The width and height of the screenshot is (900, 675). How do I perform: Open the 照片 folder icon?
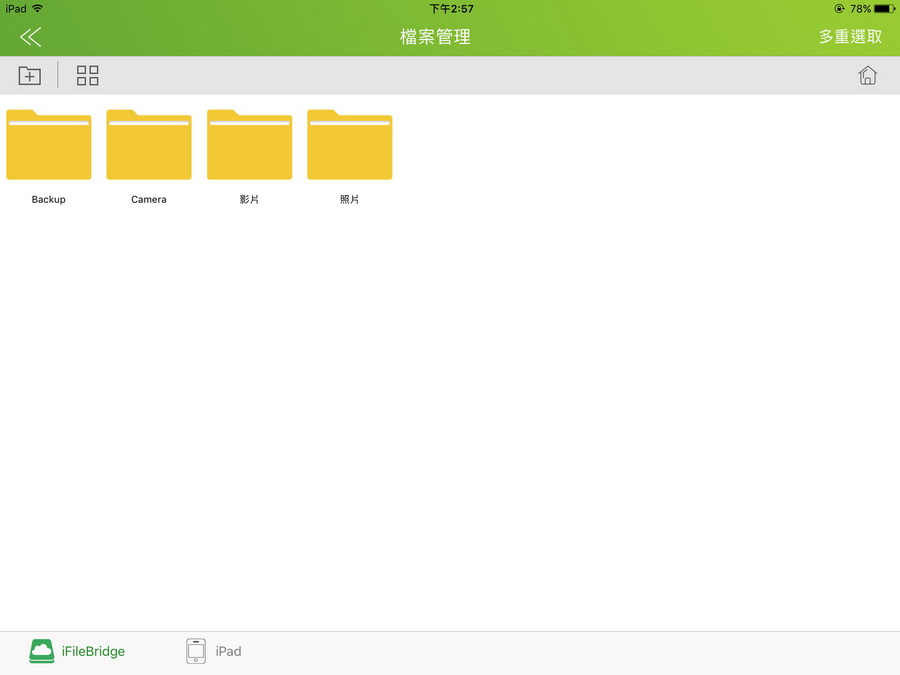point(350,145)
